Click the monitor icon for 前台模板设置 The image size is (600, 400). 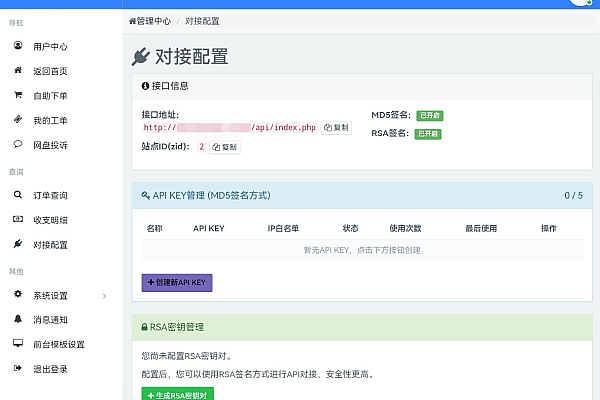coord(18,343)
